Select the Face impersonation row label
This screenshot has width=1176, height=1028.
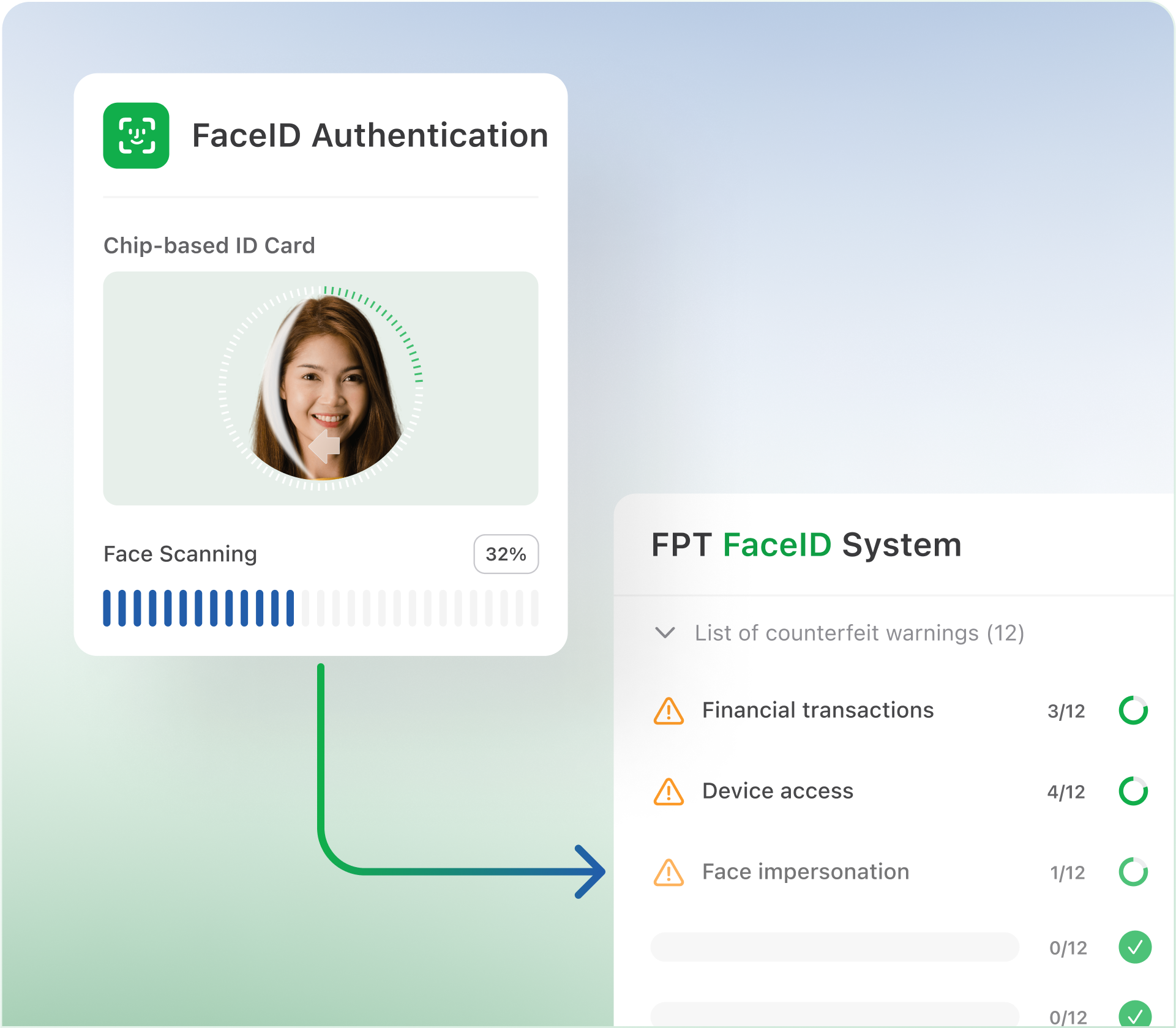[x=806, y=872]
